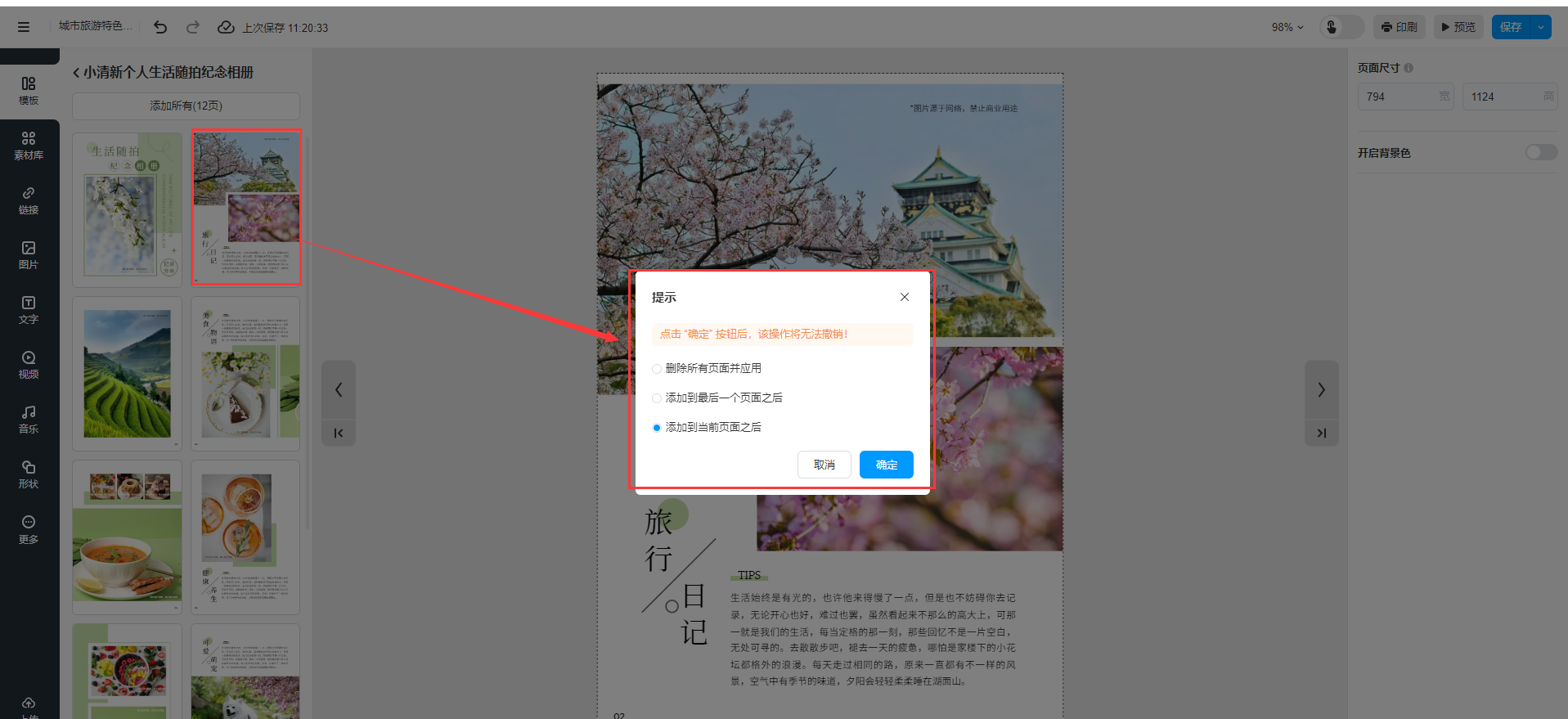Open the hamburger menu icon
Viewport: 1568px width, 719px height.
coord(24,27)
